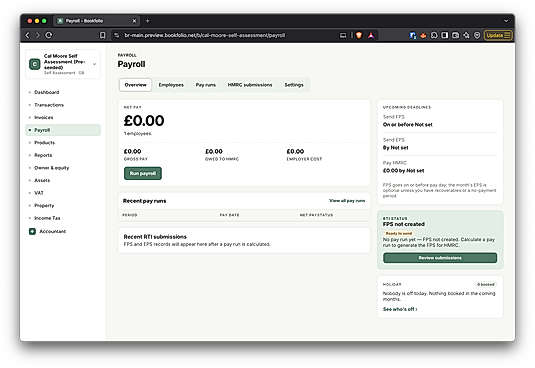Bookmark this page with bookmark icon
The width and height of the screenshot is (535, 368).
click(x=102, y=35)
